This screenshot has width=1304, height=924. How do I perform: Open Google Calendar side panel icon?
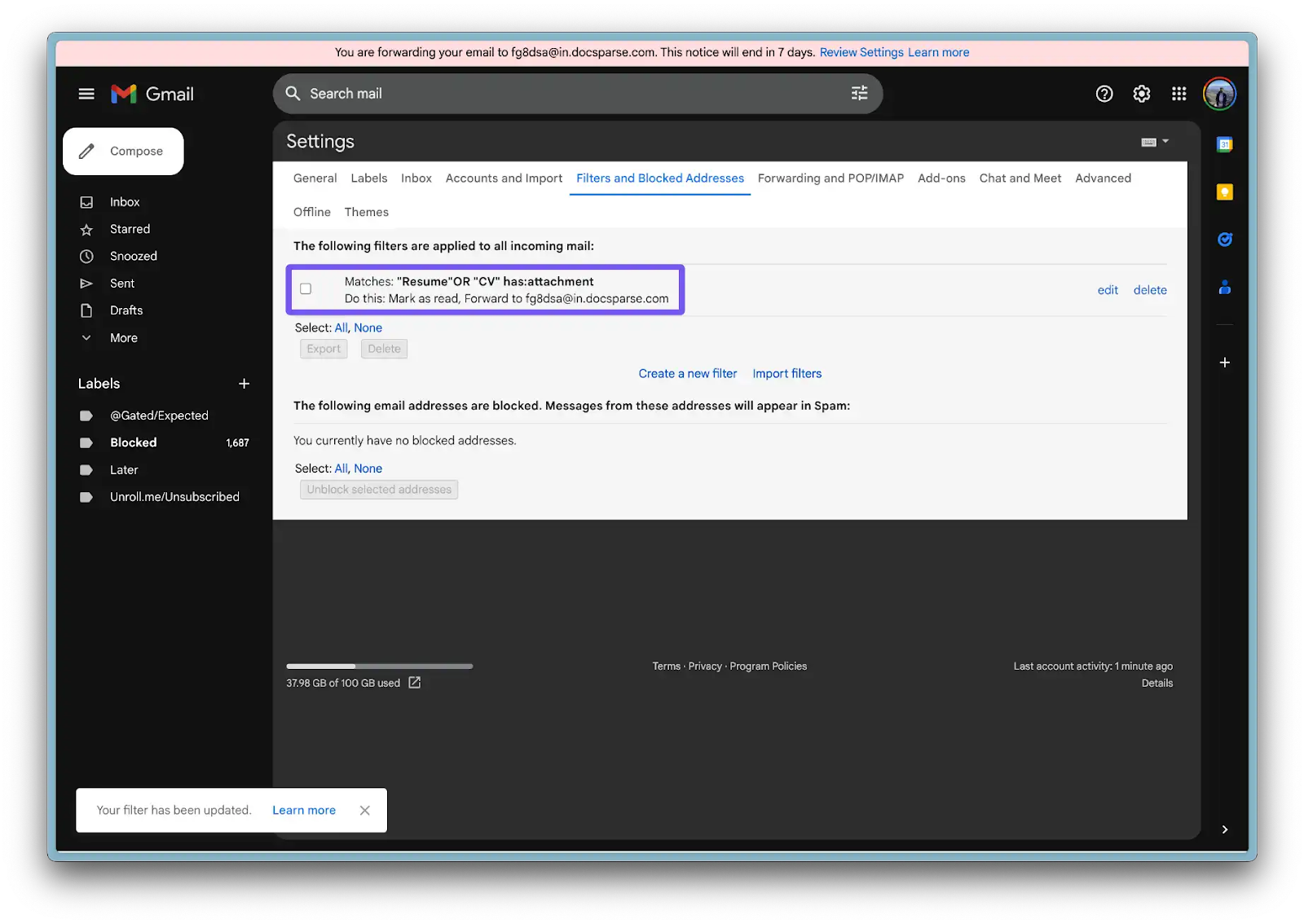[1224, 144]
